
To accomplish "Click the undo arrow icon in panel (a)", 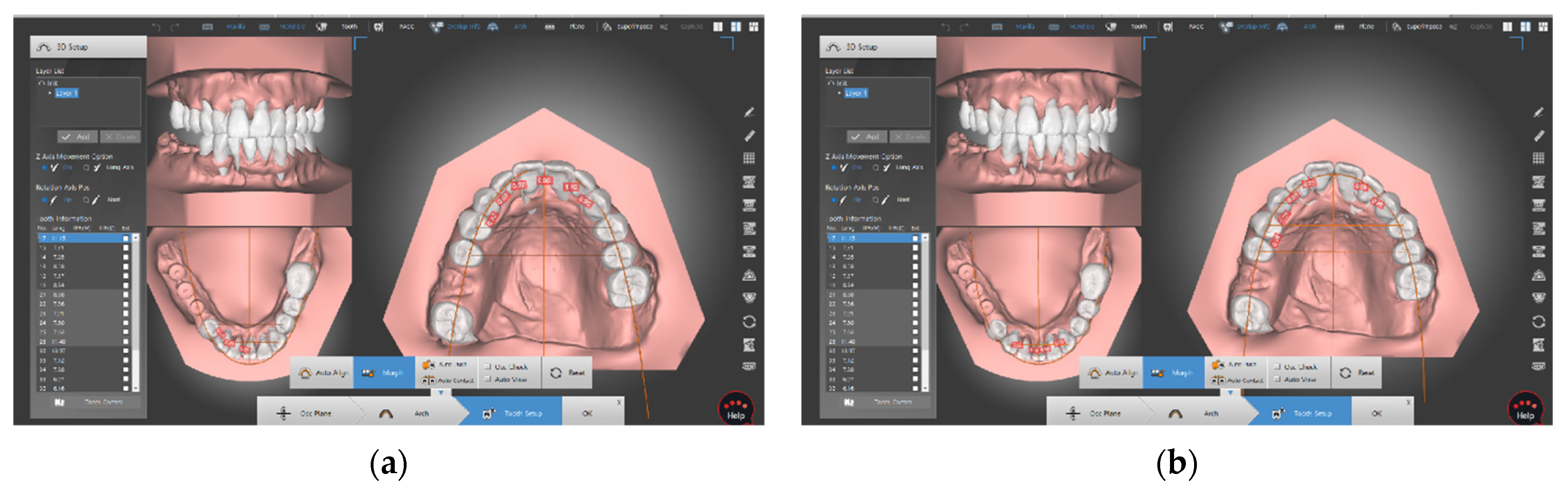I will 157,27.
